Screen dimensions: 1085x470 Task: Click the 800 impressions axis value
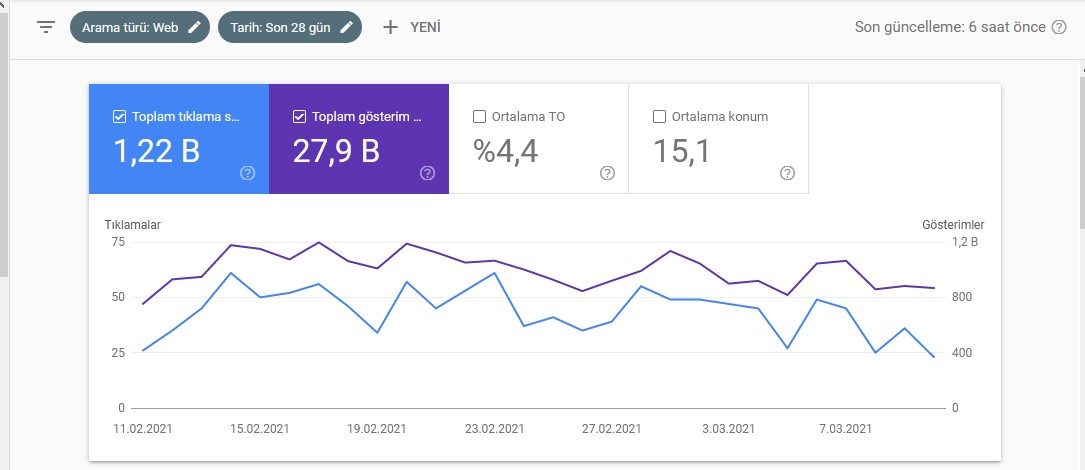click(961, 297)
